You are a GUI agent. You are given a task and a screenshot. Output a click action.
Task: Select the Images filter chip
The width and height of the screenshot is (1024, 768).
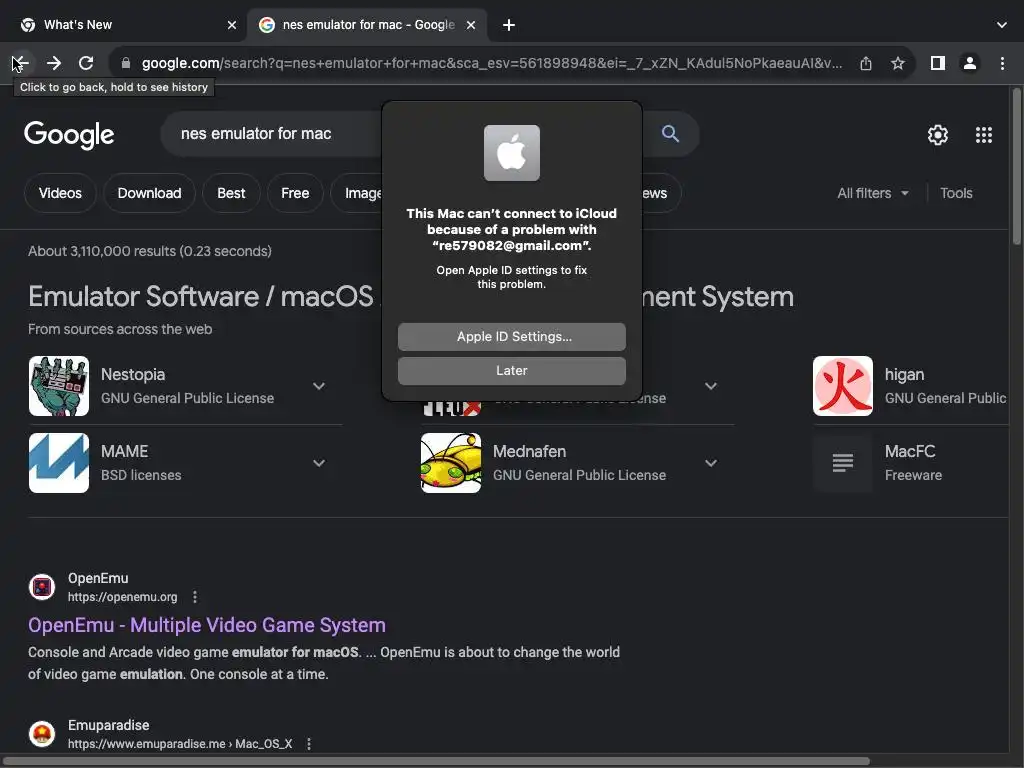tap(357, 193)
